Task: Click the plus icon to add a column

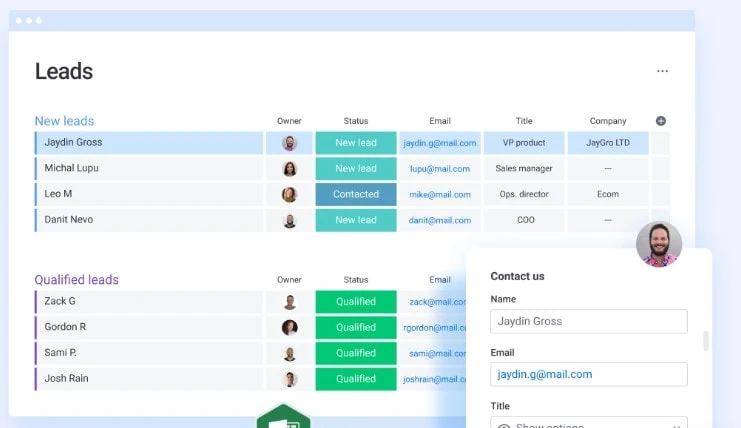Action: tap(661, 121)
